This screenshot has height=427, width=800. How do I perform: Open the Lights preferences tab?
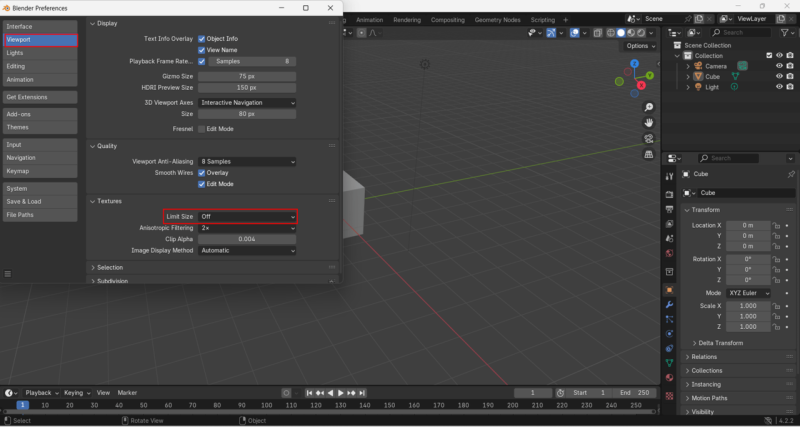click(40, 53)
